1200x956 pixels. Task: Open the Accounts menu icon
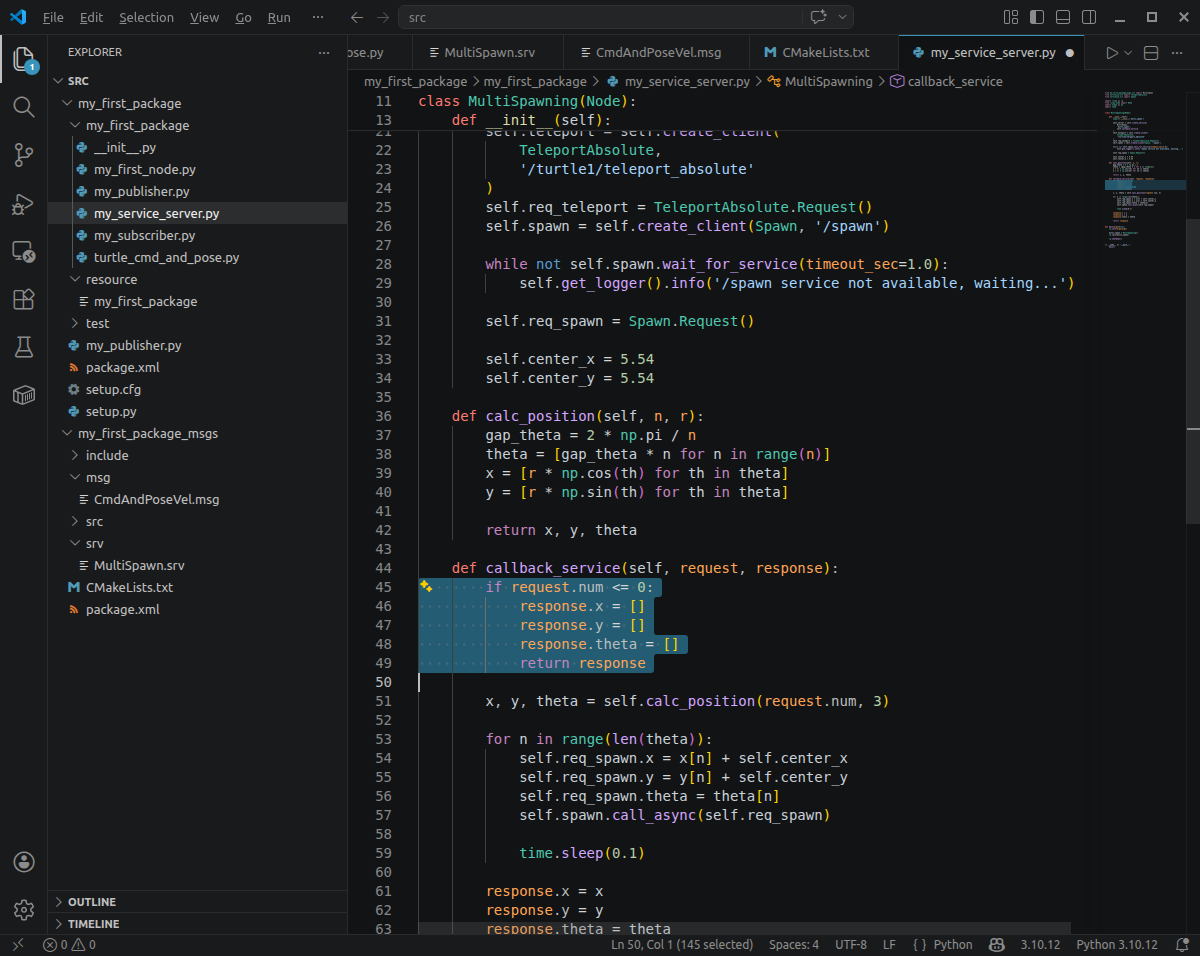24,862
